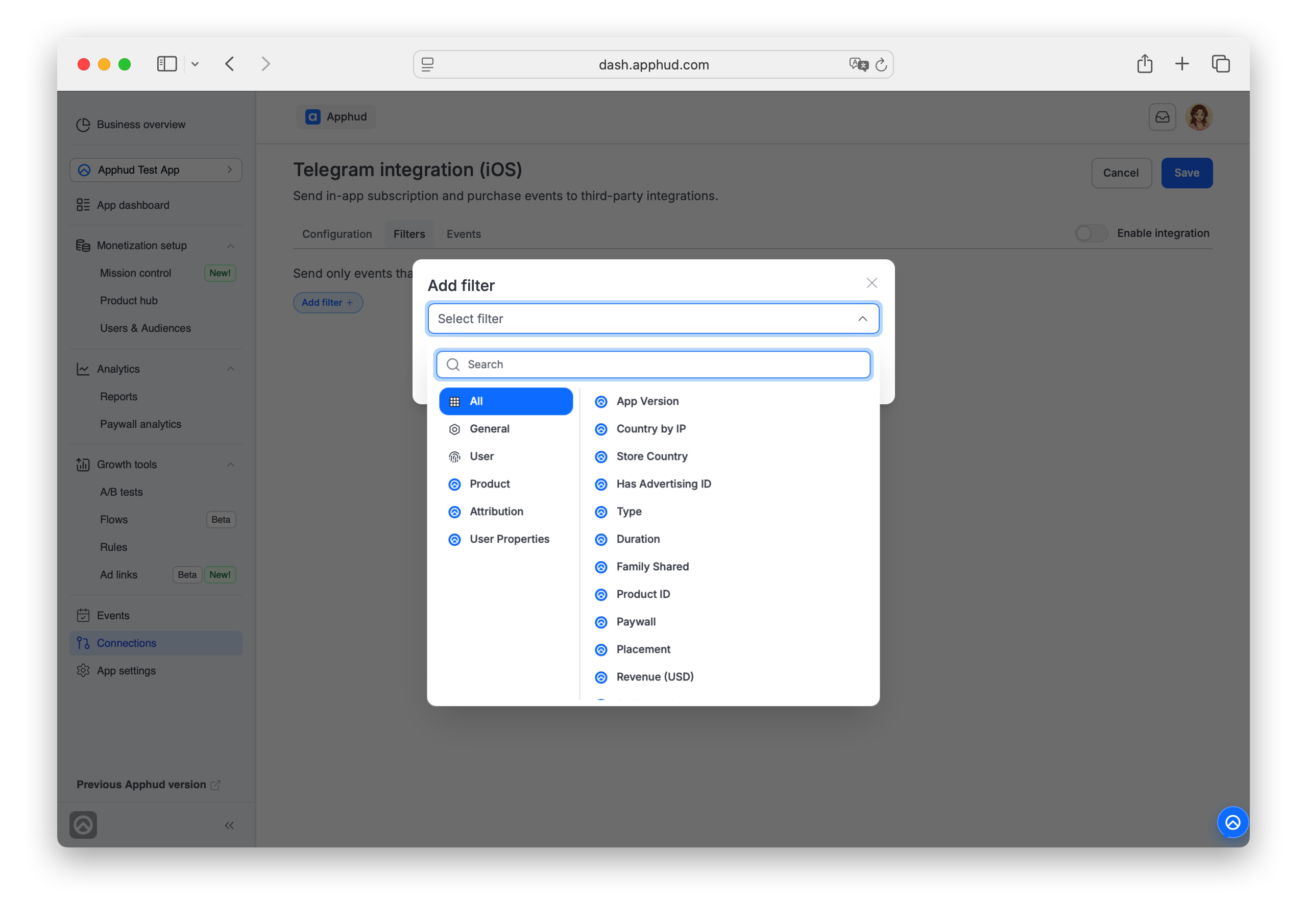Click the filter Search input field

653,364
